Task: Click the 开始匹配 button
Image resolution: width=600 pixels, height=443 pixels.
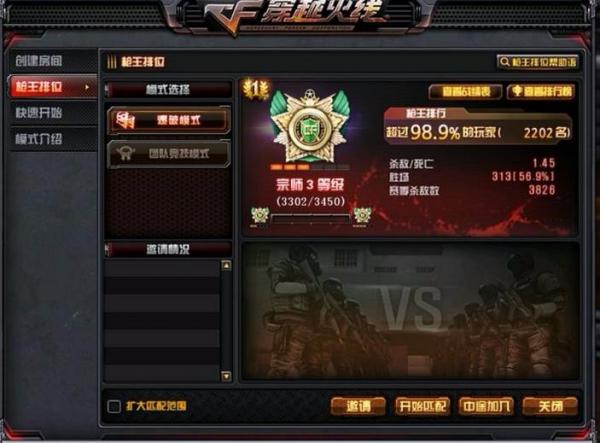Action: coord(422,406)
